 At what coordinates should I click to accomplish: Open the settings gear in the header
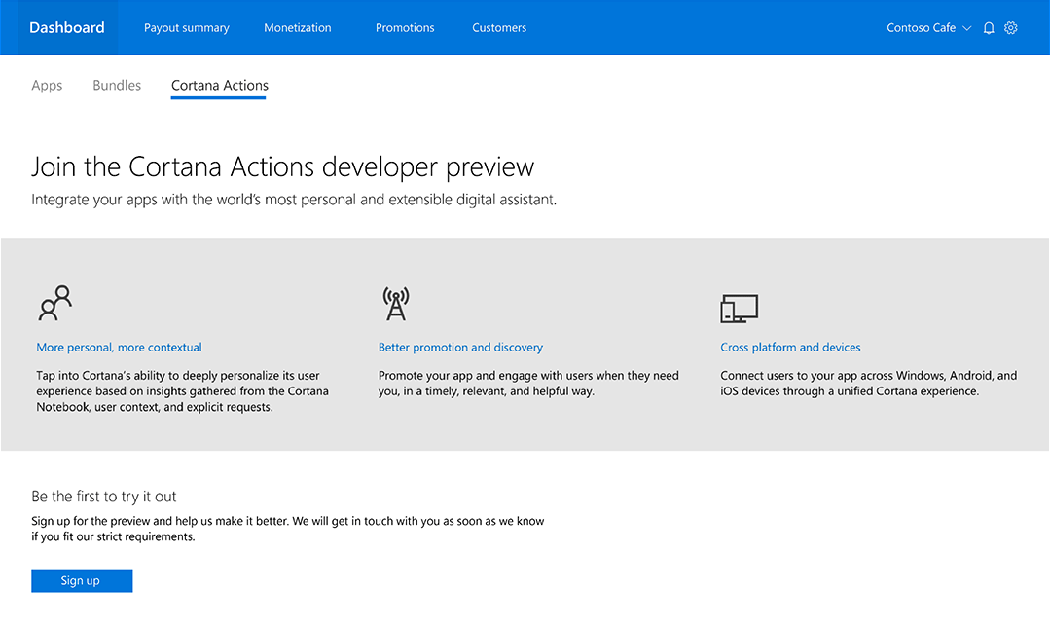1011,28
